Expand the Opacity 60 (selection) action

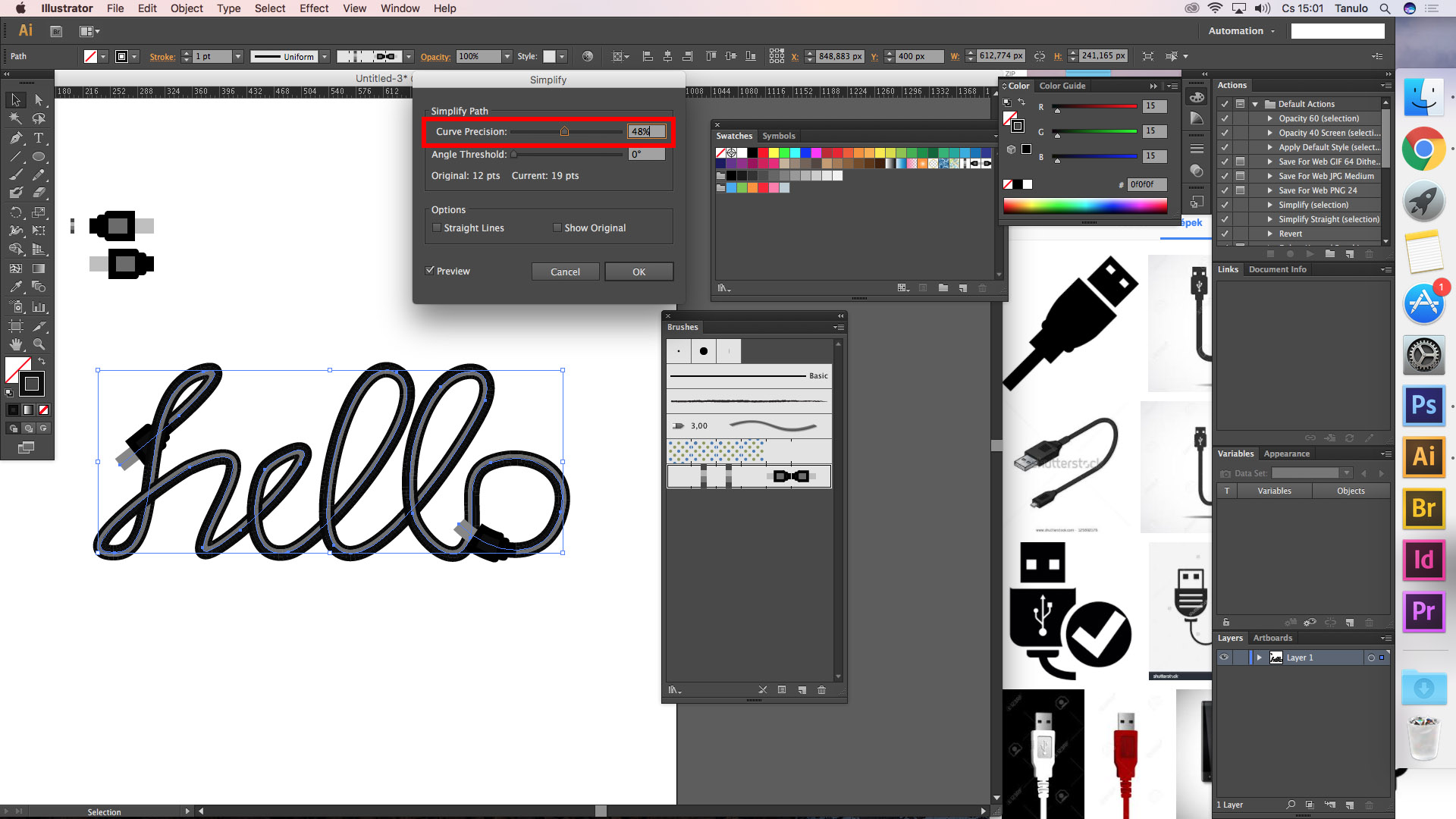[x=1270, y=118]
